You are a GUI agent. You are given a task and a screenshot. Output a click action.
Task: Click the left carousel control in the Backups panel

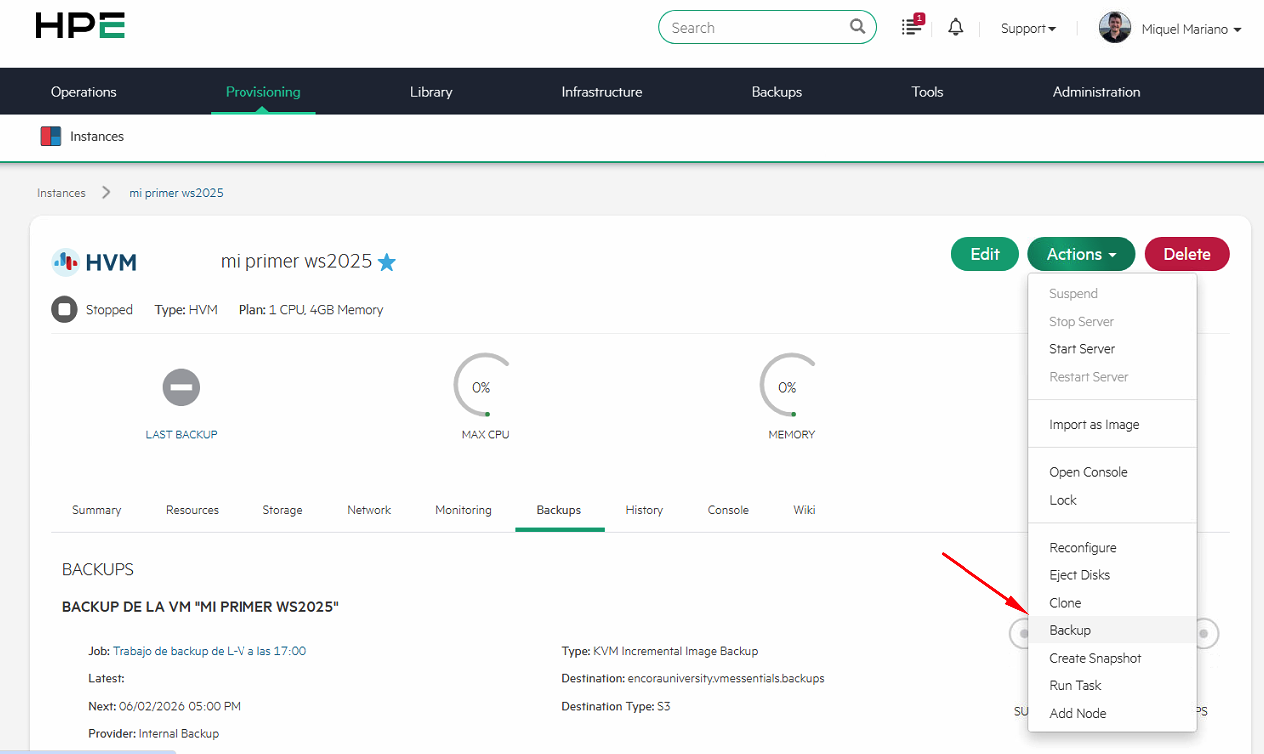point(1022,633)
